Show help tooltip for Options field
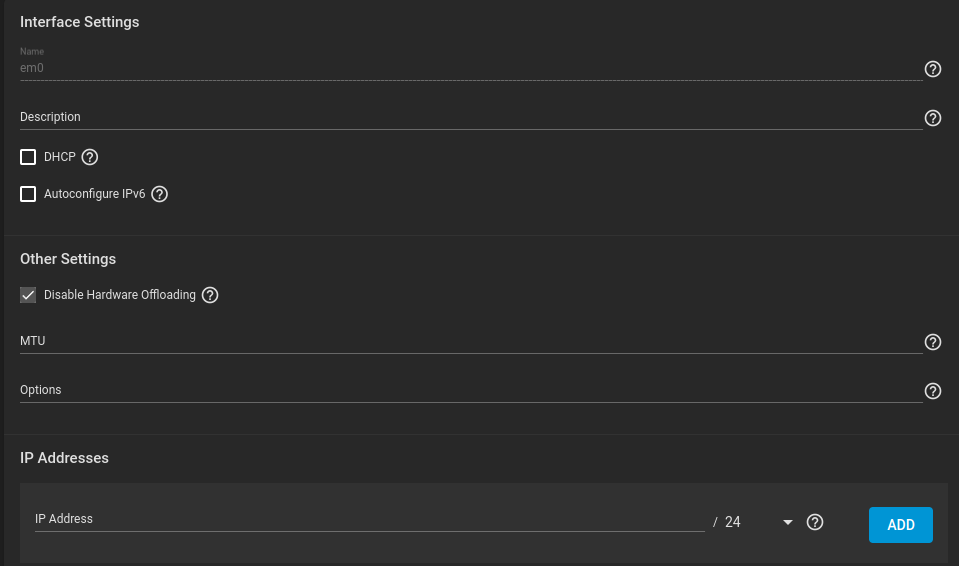This screenshot has width=959, height=566. click(x=932, y=391)
